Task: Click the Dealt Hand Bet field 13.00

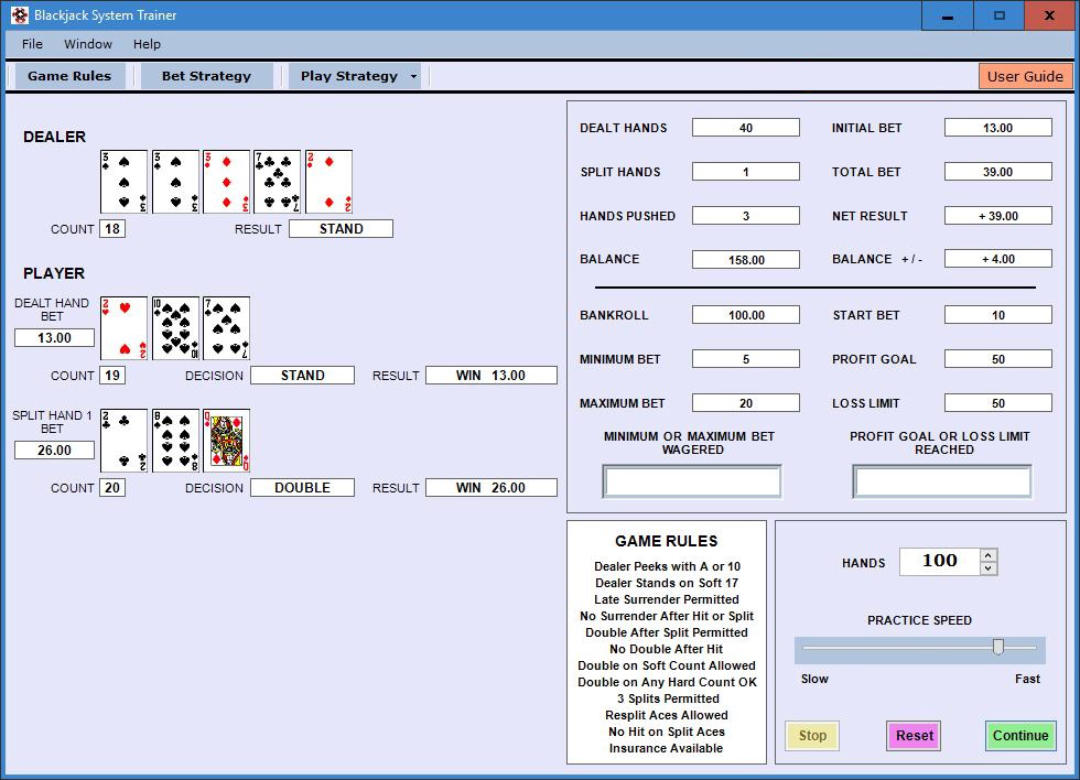Action: click(x=54, y=338)
